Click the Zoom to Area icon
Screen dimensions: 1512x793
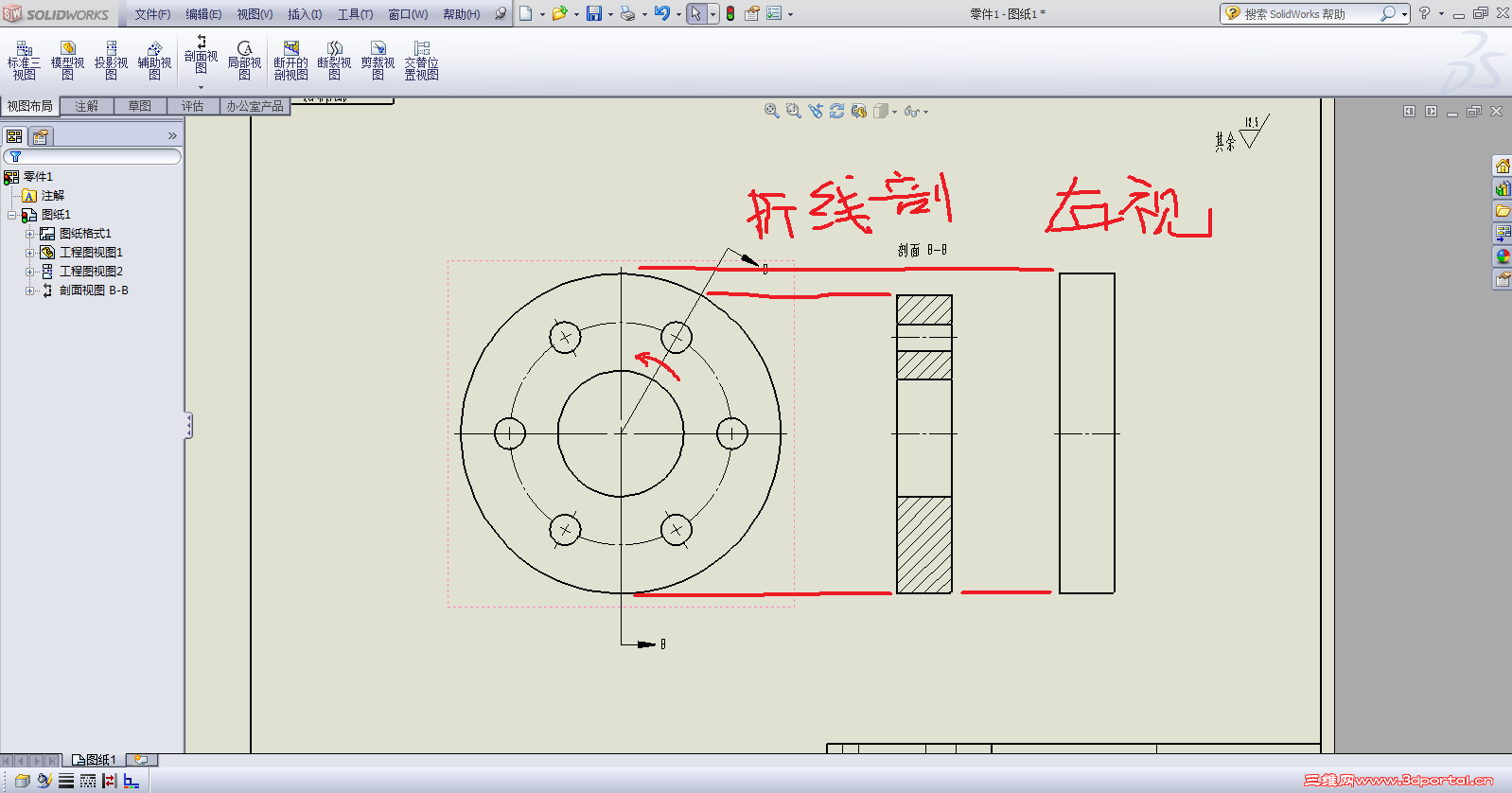pos(794,111)
